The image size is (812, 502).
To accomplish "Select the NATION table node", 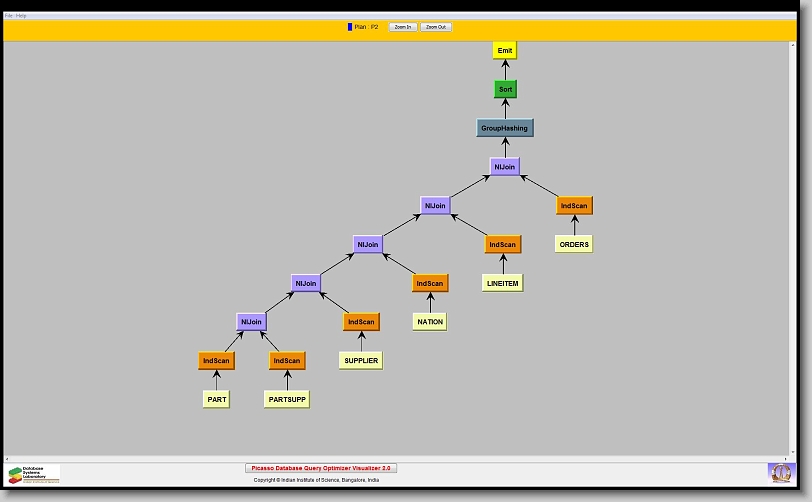I will [x=430, y=322].
